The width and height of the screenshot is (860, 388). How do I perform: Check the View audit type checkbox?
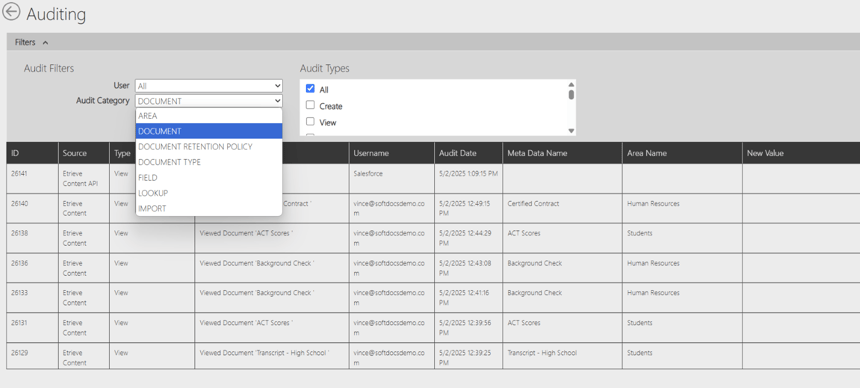point(310,122)
